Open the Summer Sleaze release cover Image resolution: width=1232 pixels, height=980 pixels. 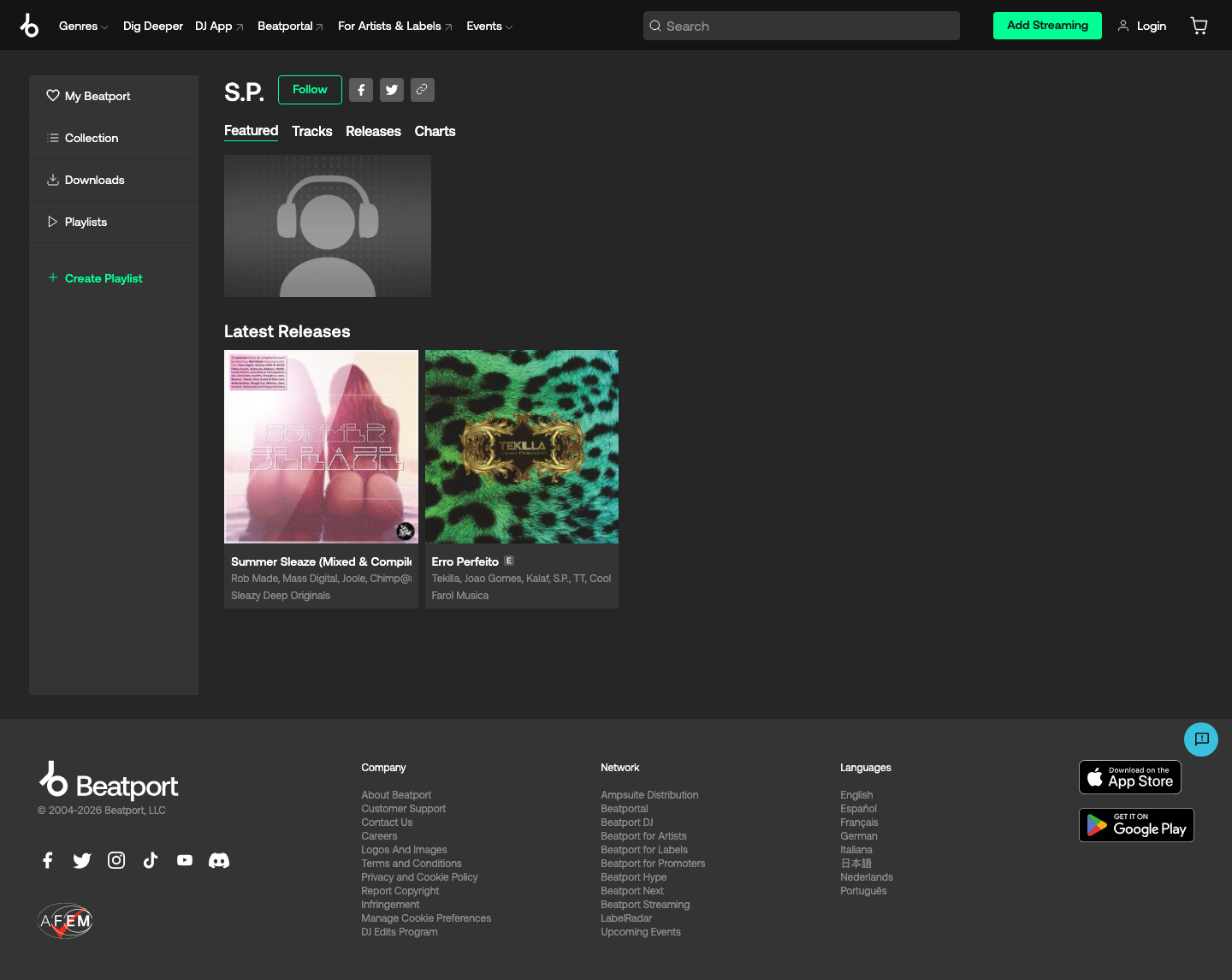(321, 447)
